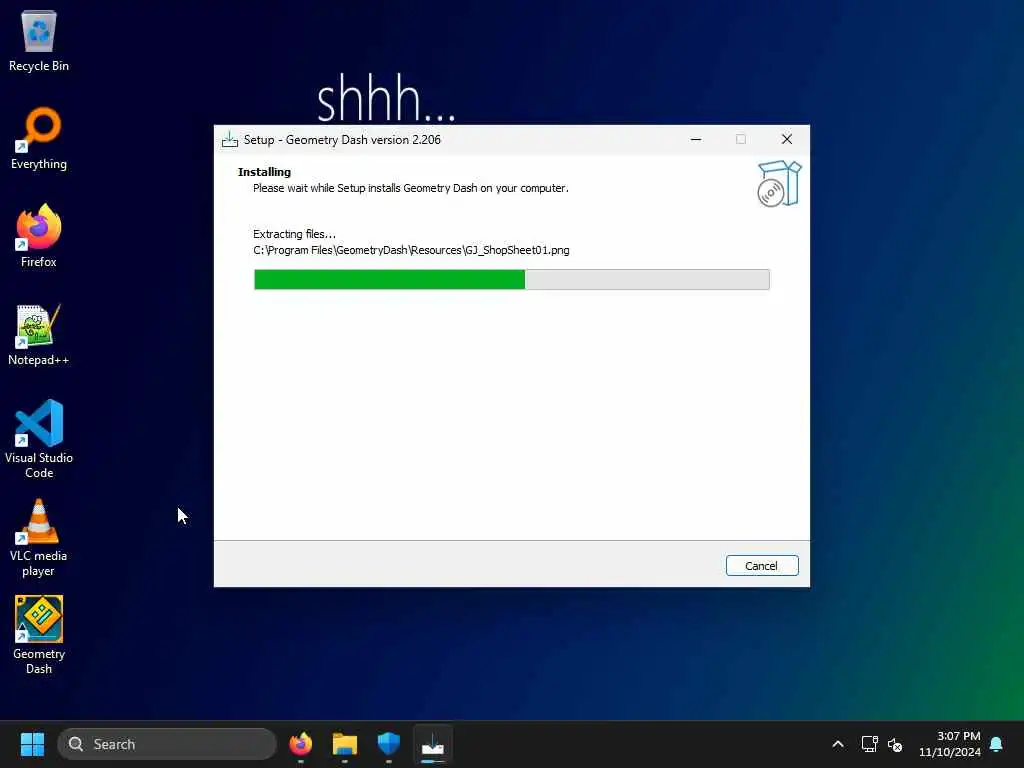
Task: Minimize the Setup window
Action: (x=696, y=140)
